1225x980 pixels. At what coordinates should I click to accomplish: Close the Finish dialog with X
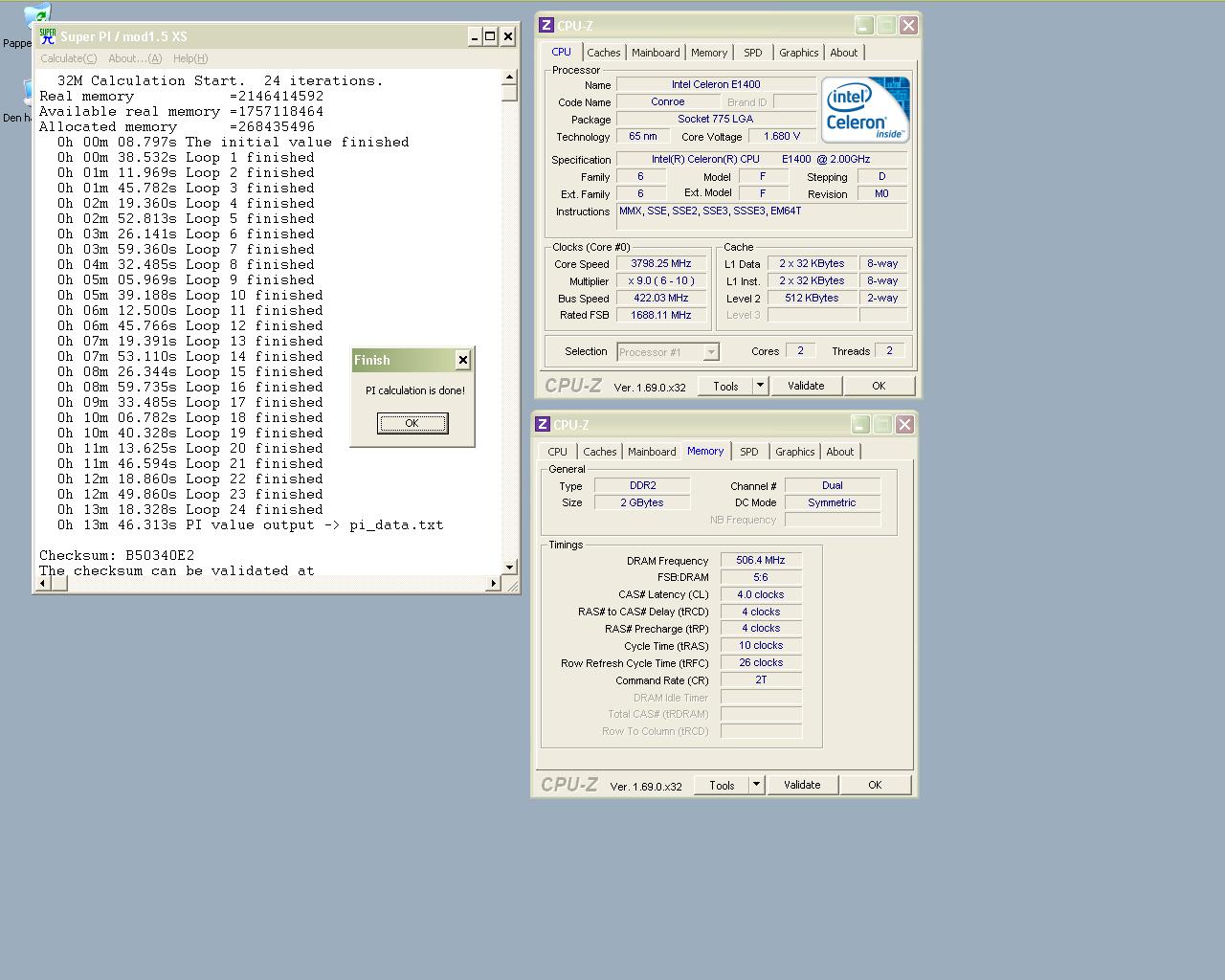point(463,360)
